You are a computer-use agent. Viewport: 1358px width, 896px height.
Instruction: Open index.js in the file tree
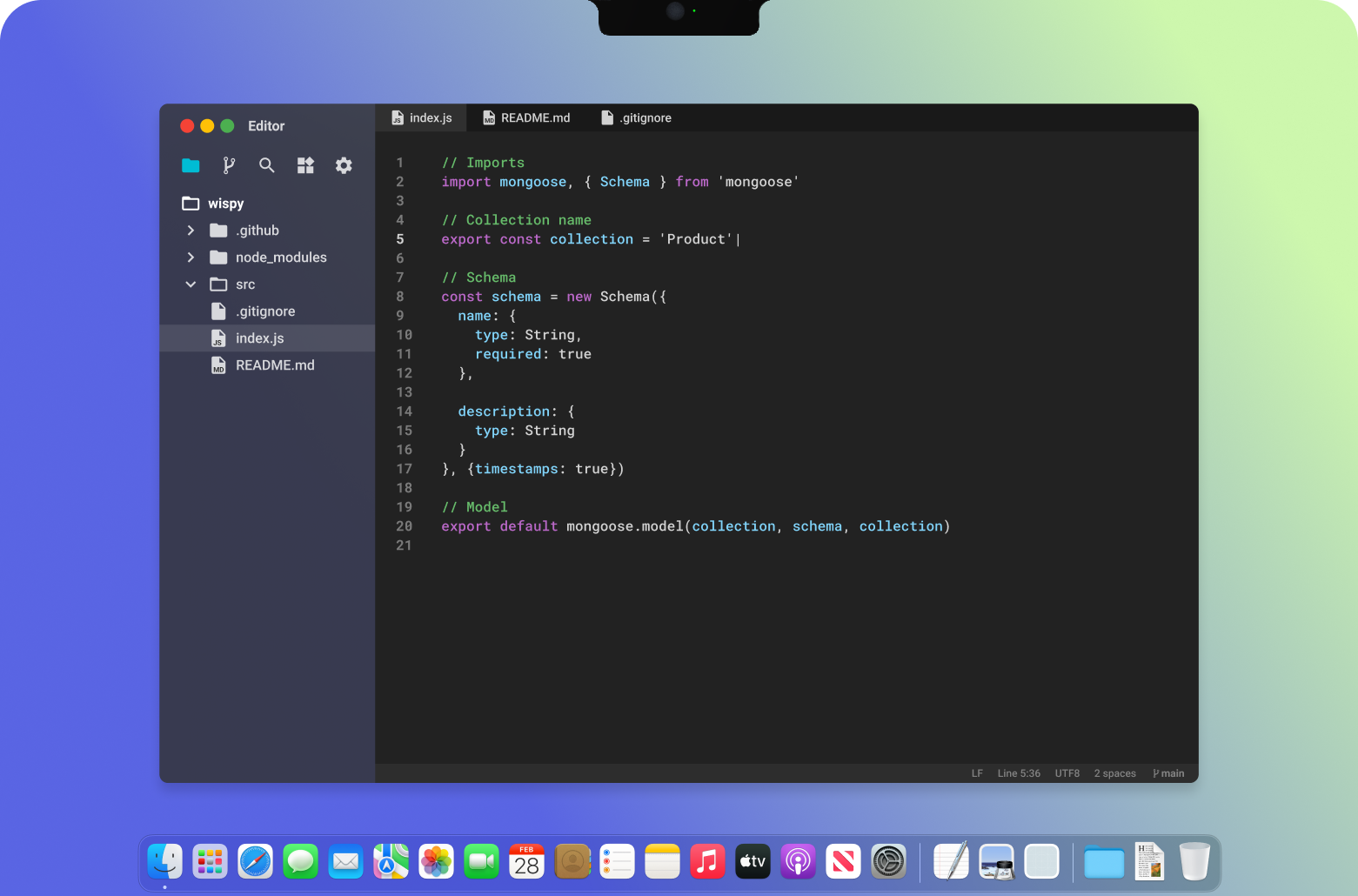point(267,338)
